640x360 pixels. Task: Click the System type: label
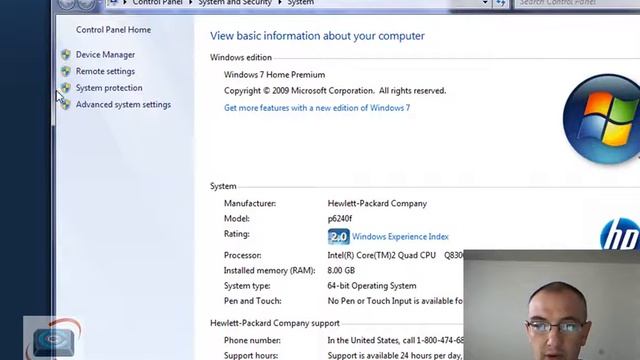[247, 286]
